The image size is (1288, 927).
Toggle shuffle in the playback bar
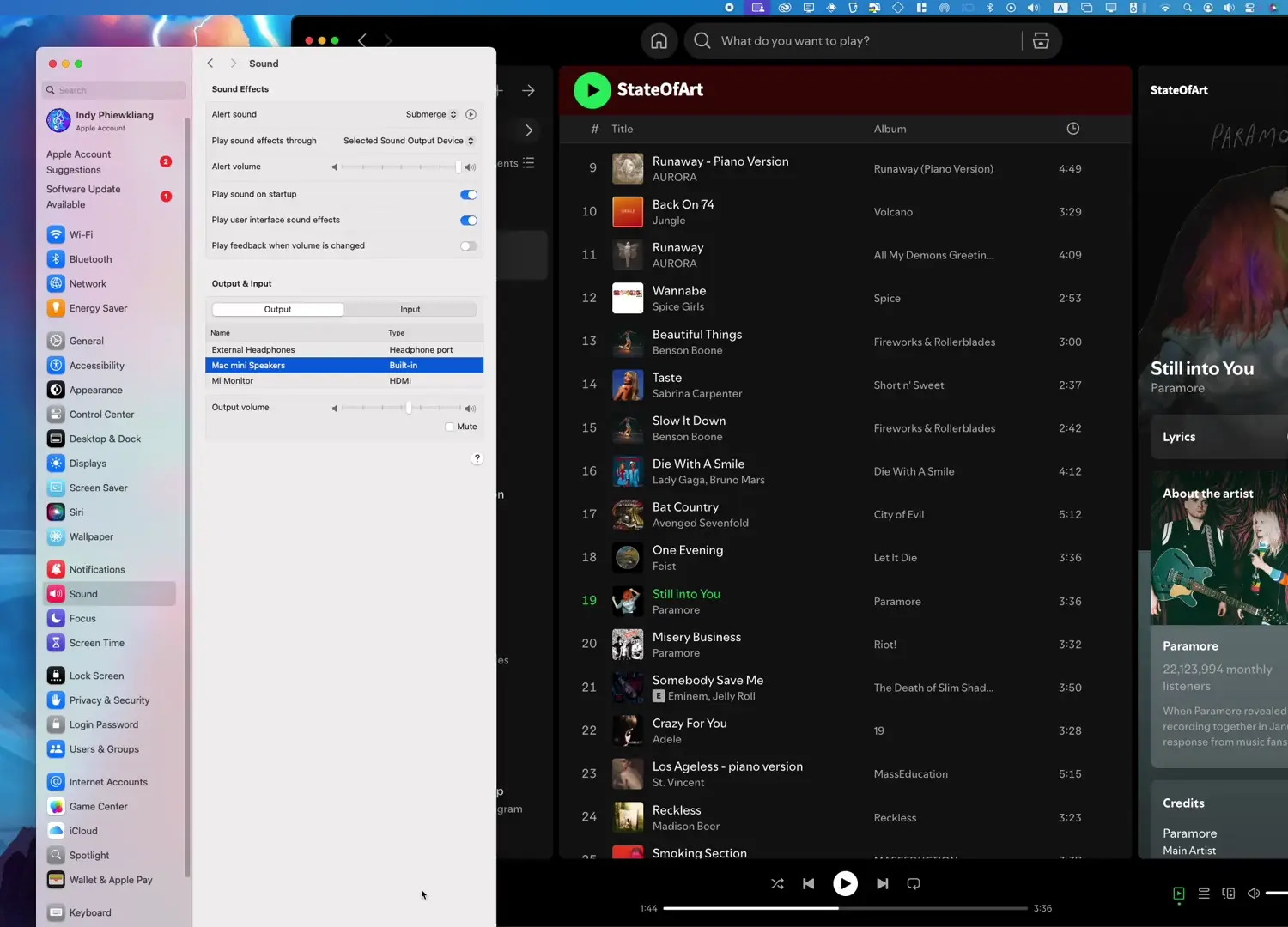[777, 883]
